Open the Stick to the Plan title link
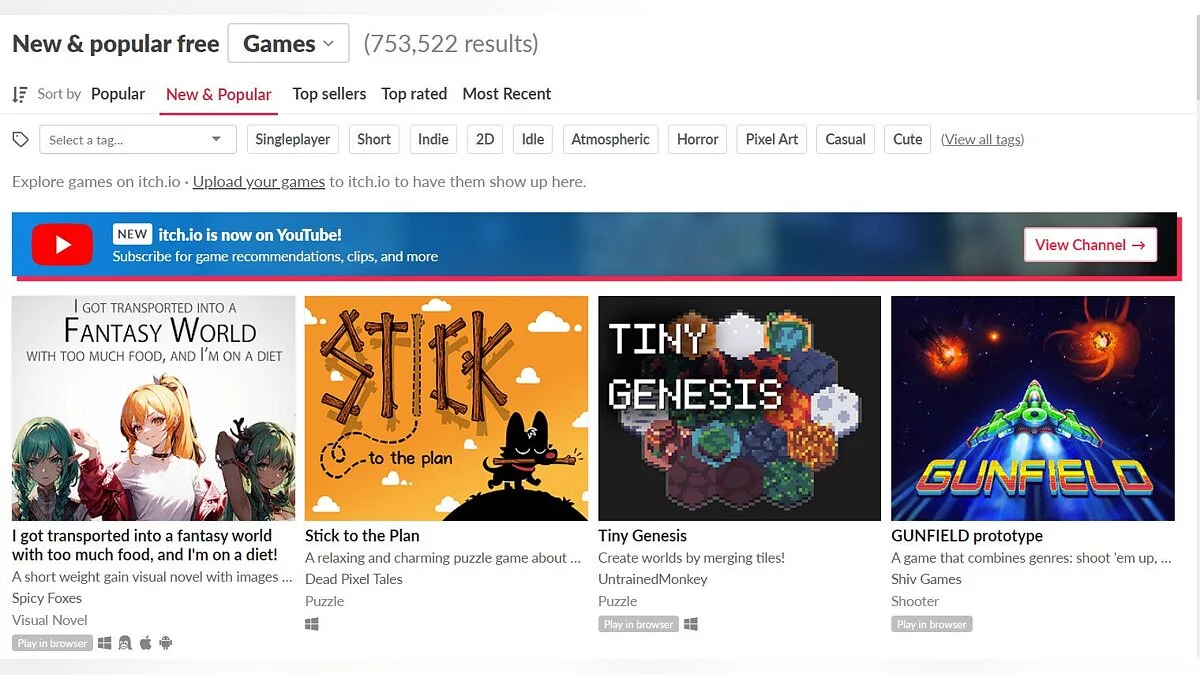Viewport: 1200px width, 675px height. point(362,536)
